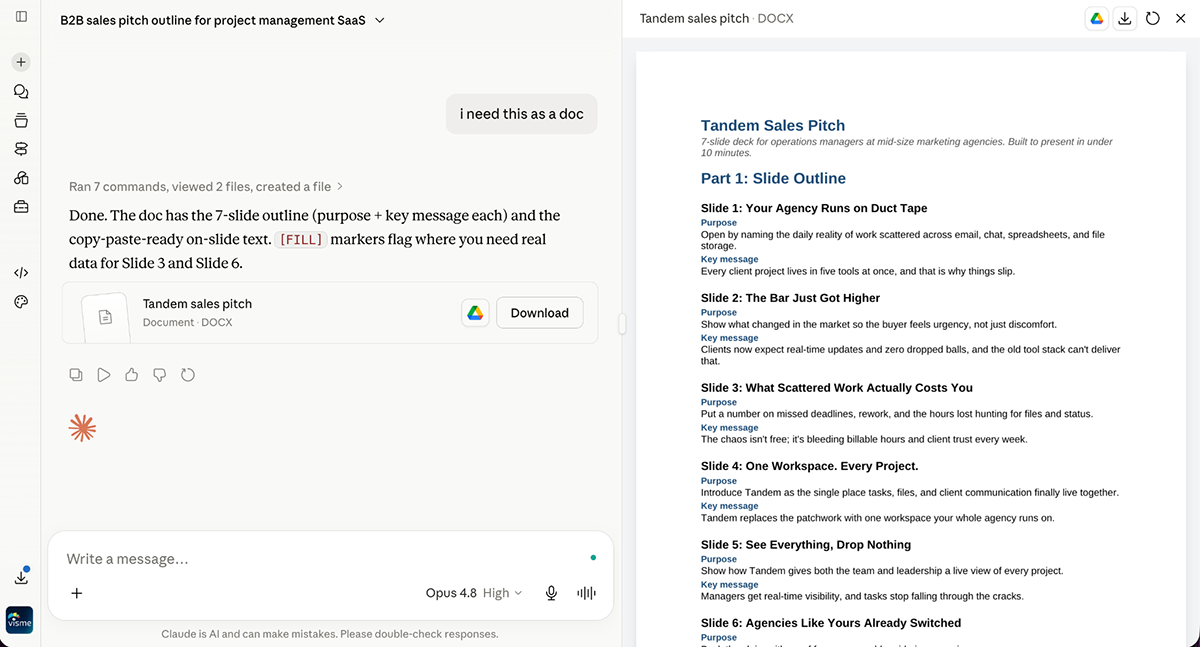The image size is (1200, 647).
Task: Click the Slide 1: Your Agency Runs on Duct Tape heading
Action: click(x=814, y=209)
